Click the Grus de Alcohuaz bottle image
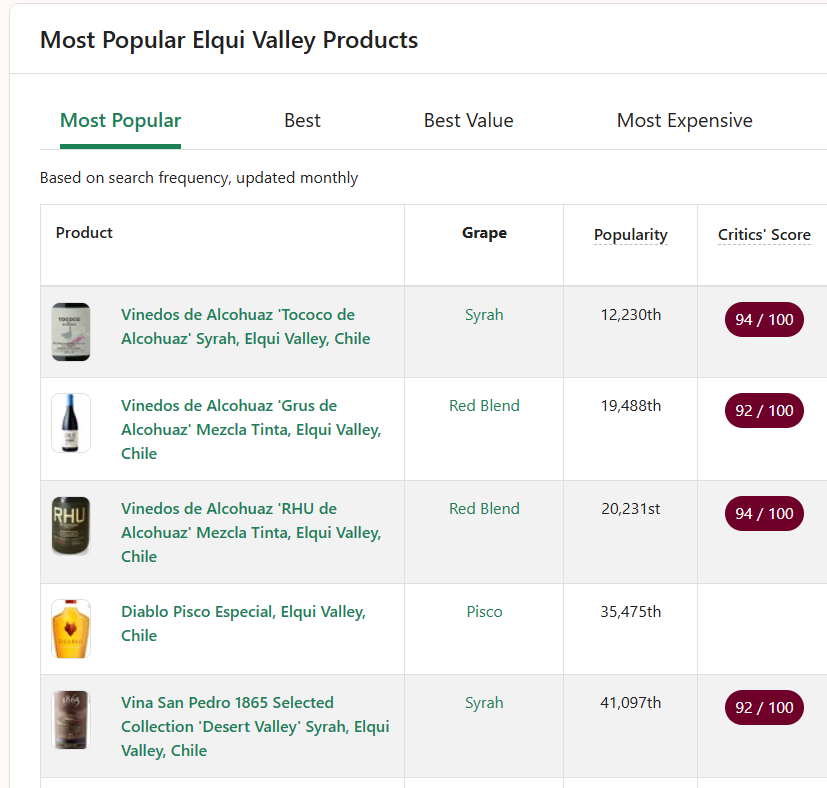Viewport: 827px width, 788px height. tap(71, 423)
